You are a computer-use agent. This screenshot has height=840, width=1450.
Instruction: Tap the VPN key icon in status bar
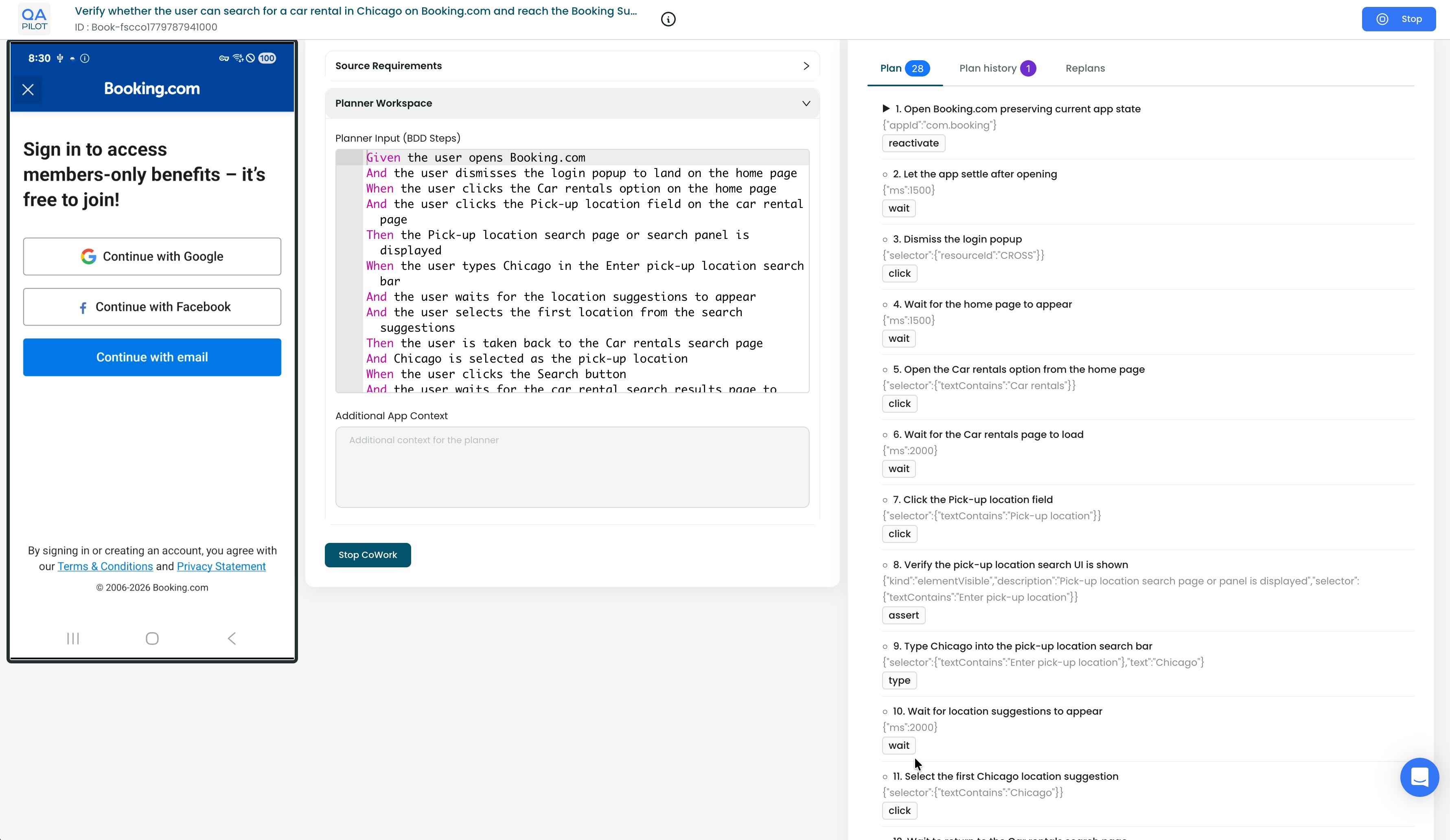(224, 58)
